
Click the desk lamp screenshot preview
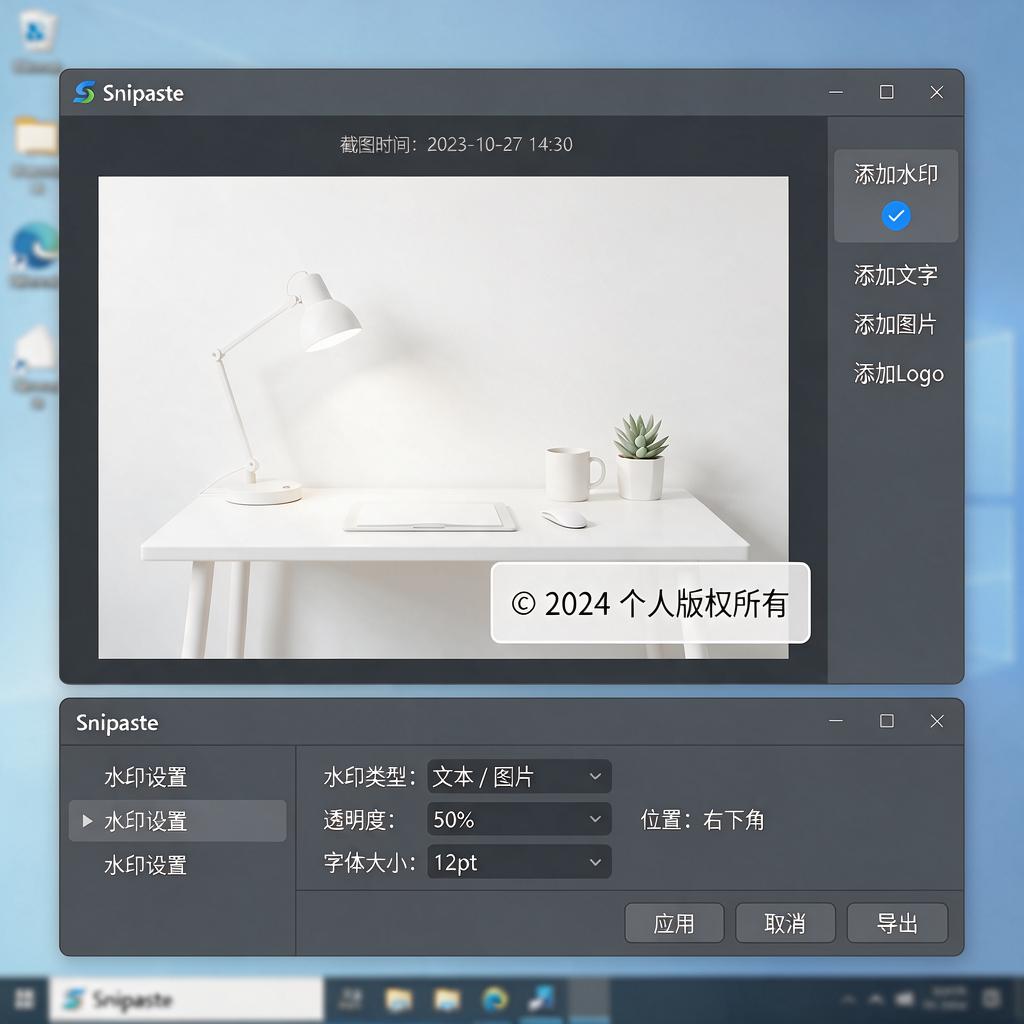coord(443,417)
